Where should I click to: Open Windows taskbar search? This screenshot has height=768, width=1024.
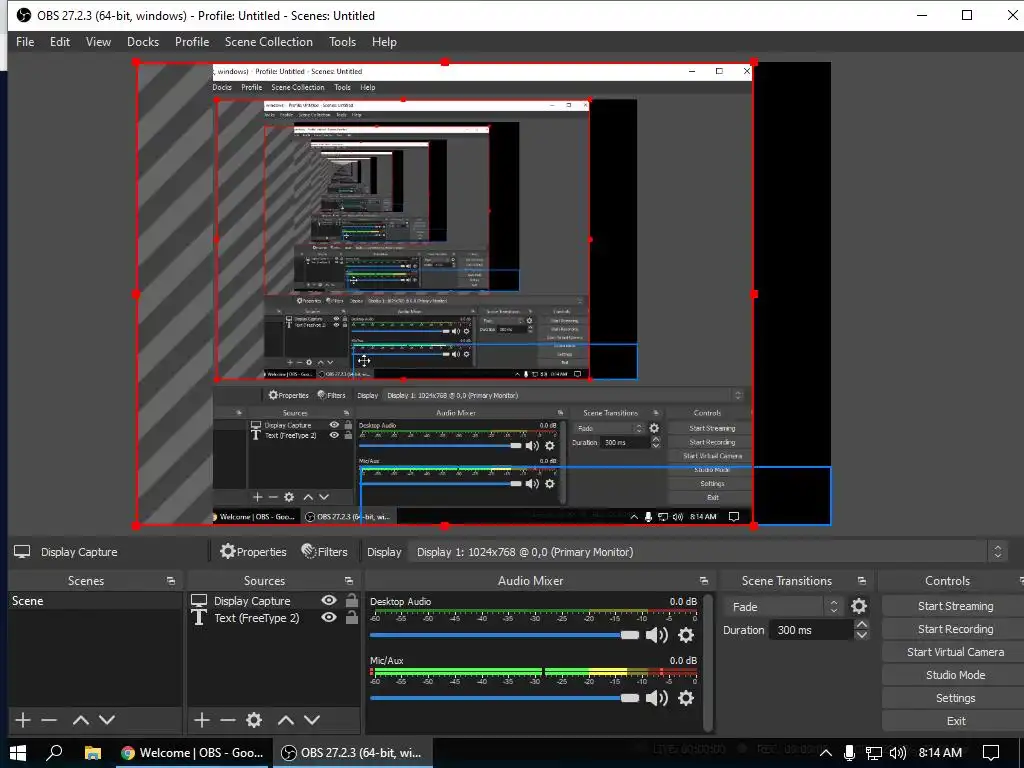55,753
